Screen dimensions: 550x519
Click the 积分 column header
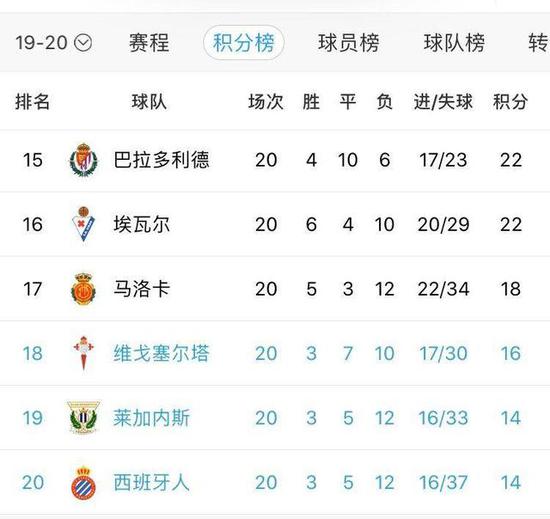[510, 102]
